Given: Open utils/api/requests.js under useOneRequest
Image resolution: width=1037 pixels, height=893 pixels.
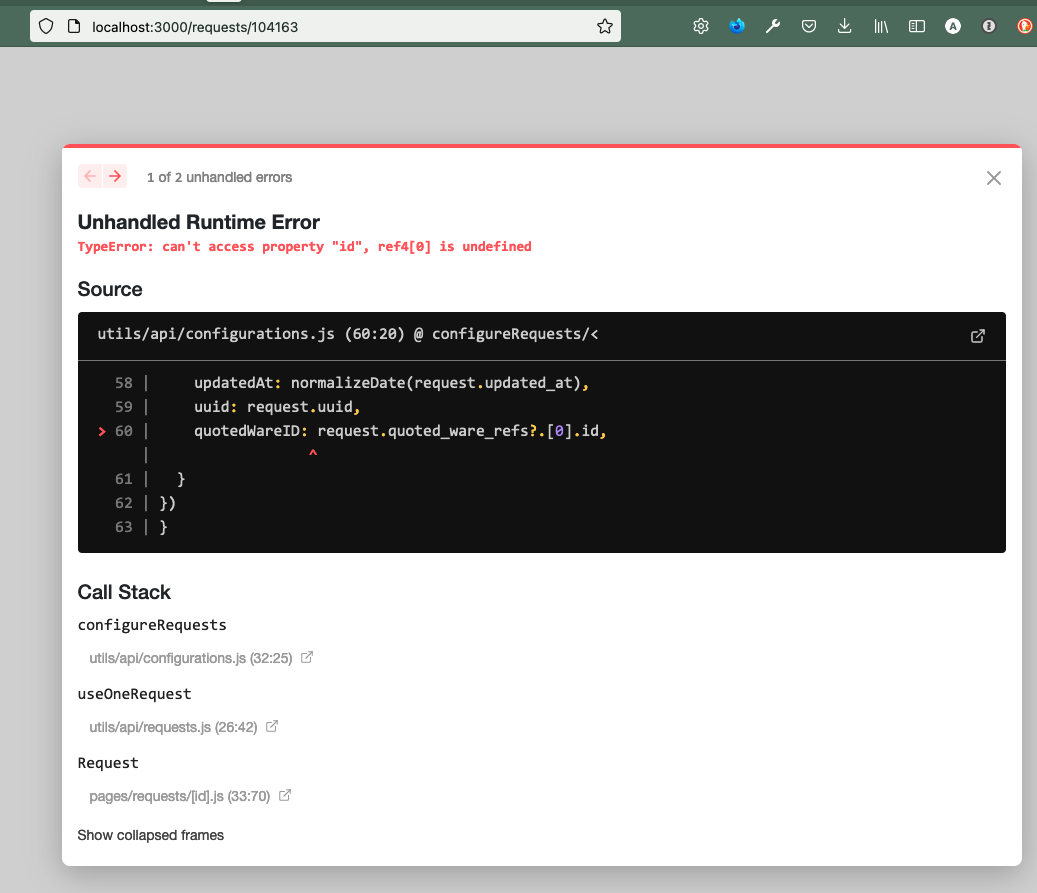Looking at the screenshot, I should point(176,727).
